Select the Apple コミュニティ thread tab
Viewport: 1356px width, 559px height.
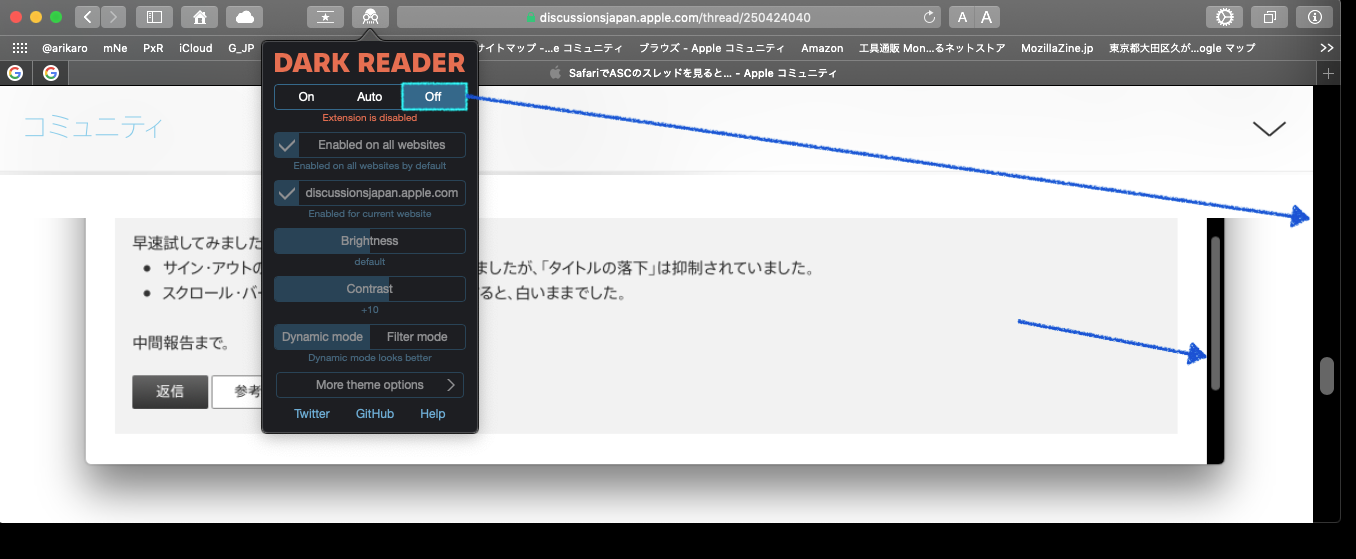693,73
